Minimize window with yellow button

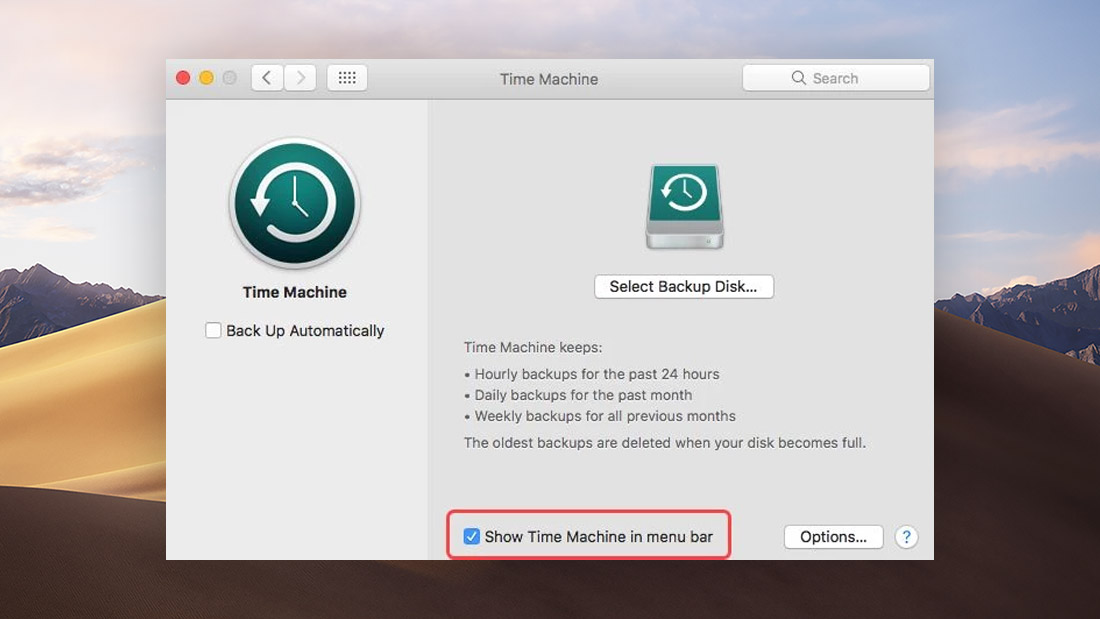[206, 78]
